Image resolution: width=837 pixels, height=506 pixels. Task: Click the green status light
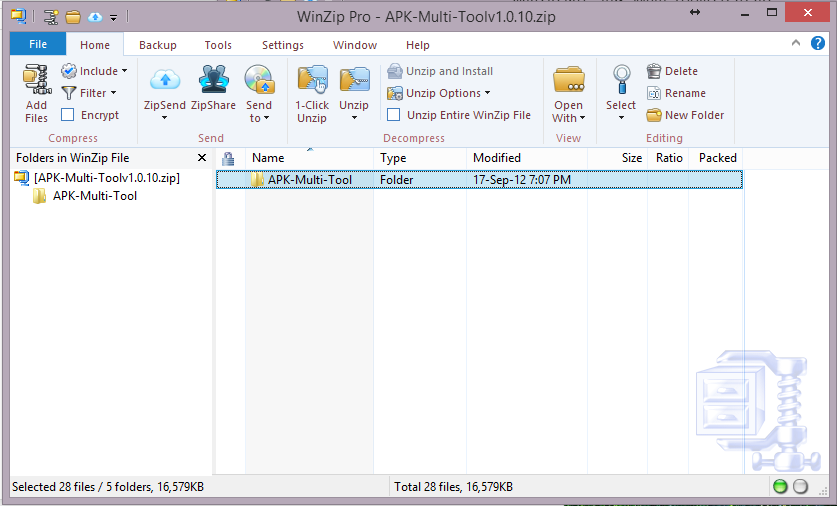coord(780,486)
